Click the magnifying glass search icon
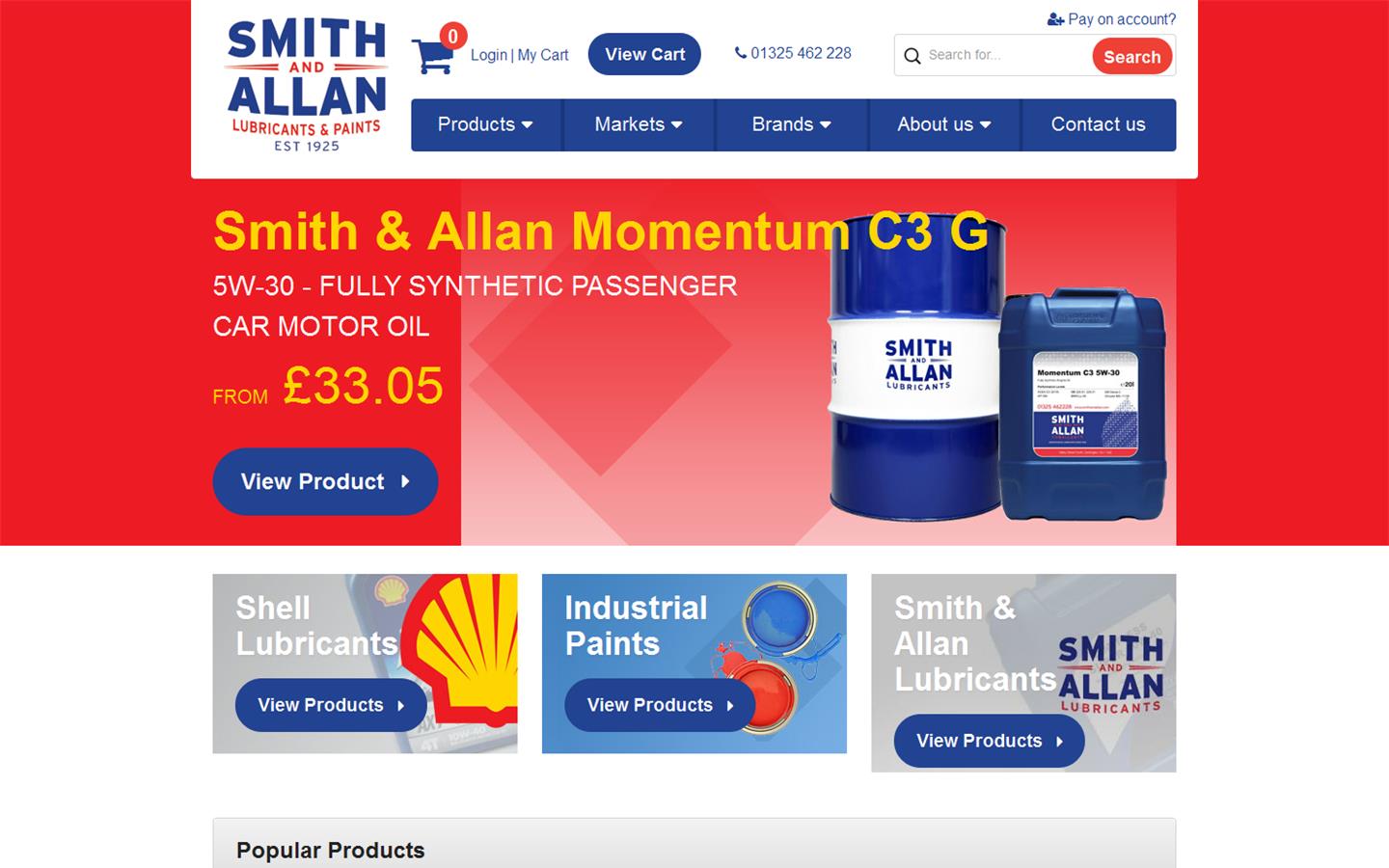The image size is (1389, 868). 912,56
